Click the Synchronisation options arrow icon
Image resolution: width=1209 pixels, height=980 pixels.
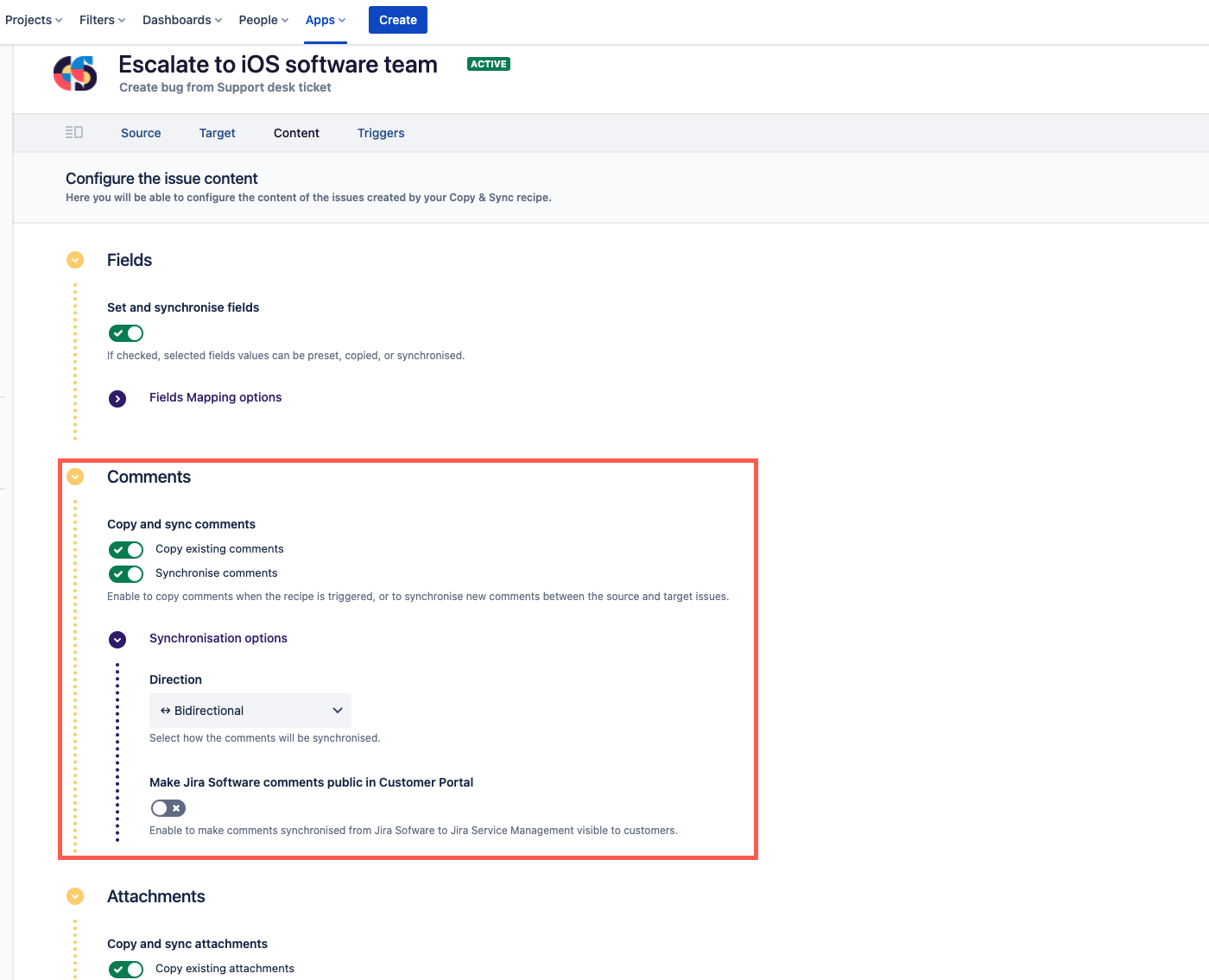(x=117, y=639)
